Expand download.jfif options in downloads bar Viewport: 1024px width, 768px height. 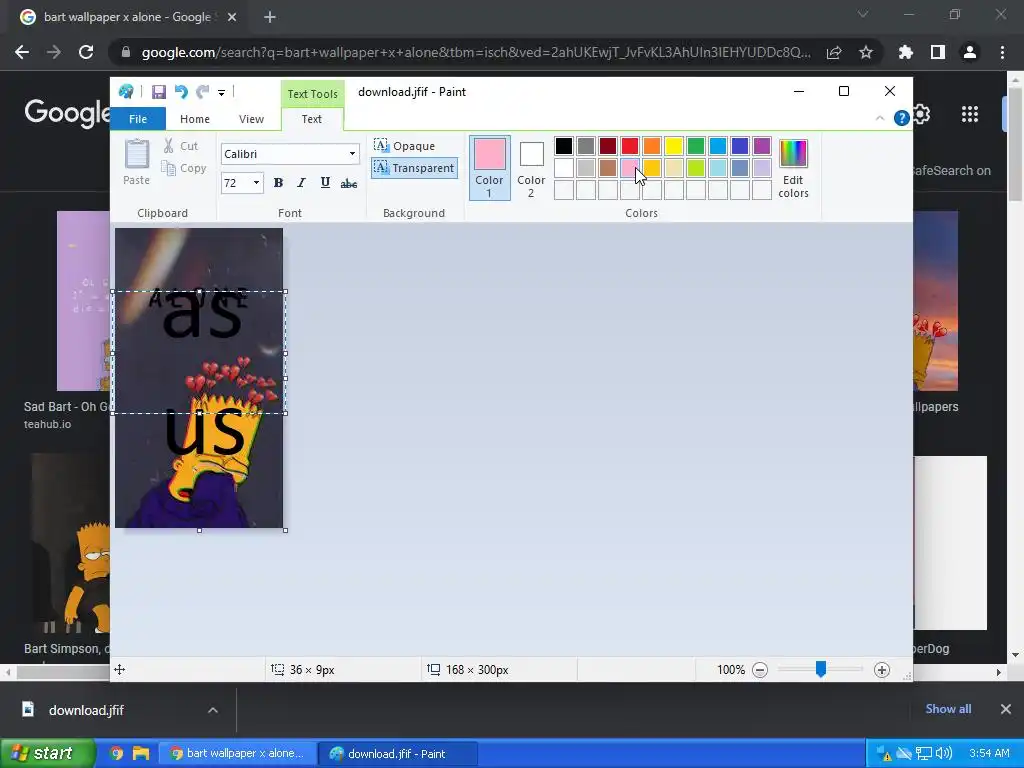pyautogui.click(x=213, y=710)
